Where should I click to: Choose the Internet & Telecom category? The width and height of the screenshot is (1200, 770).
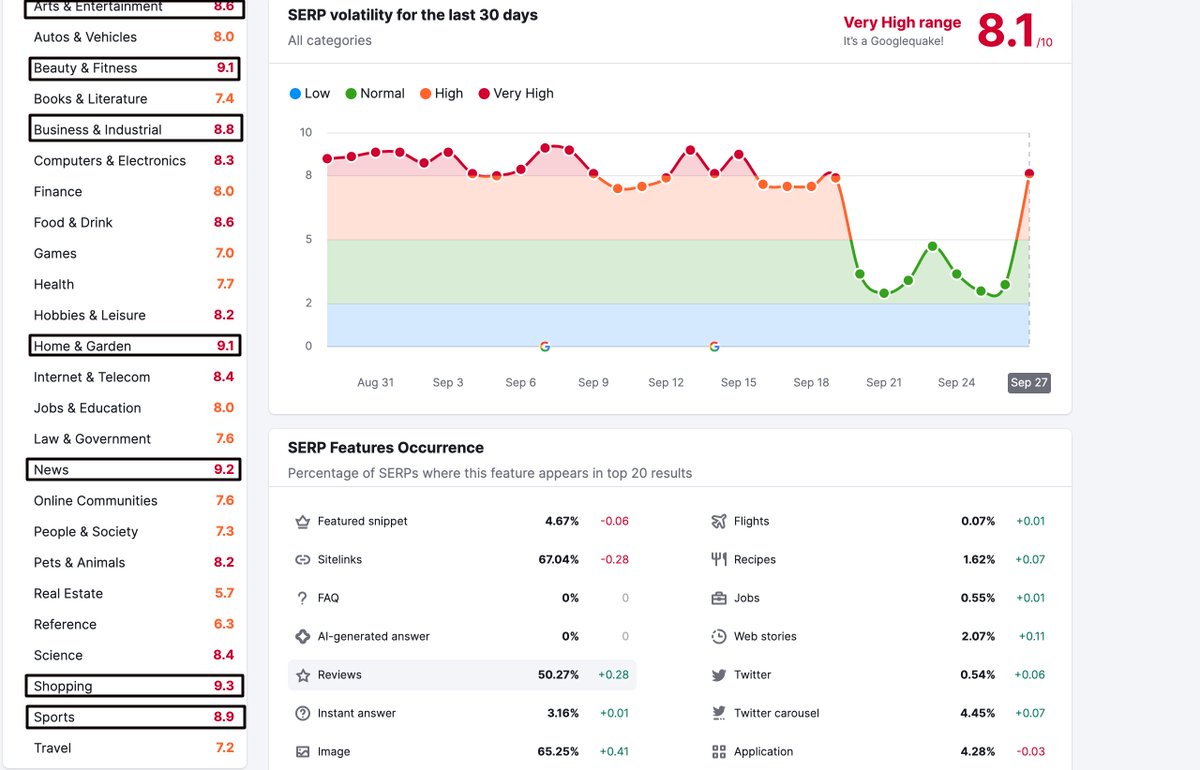click(136, 377)
